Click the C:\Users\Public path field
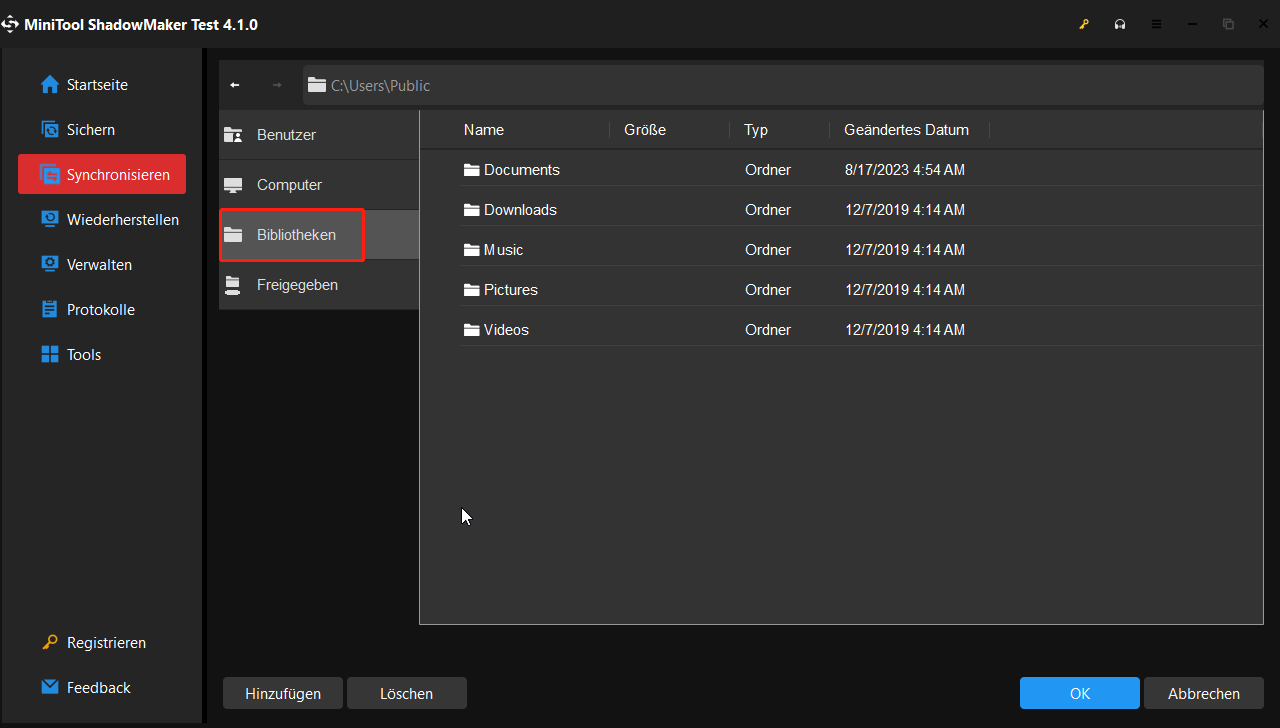The height and width of the screenshot is (728, 1280). coord(783,85)
